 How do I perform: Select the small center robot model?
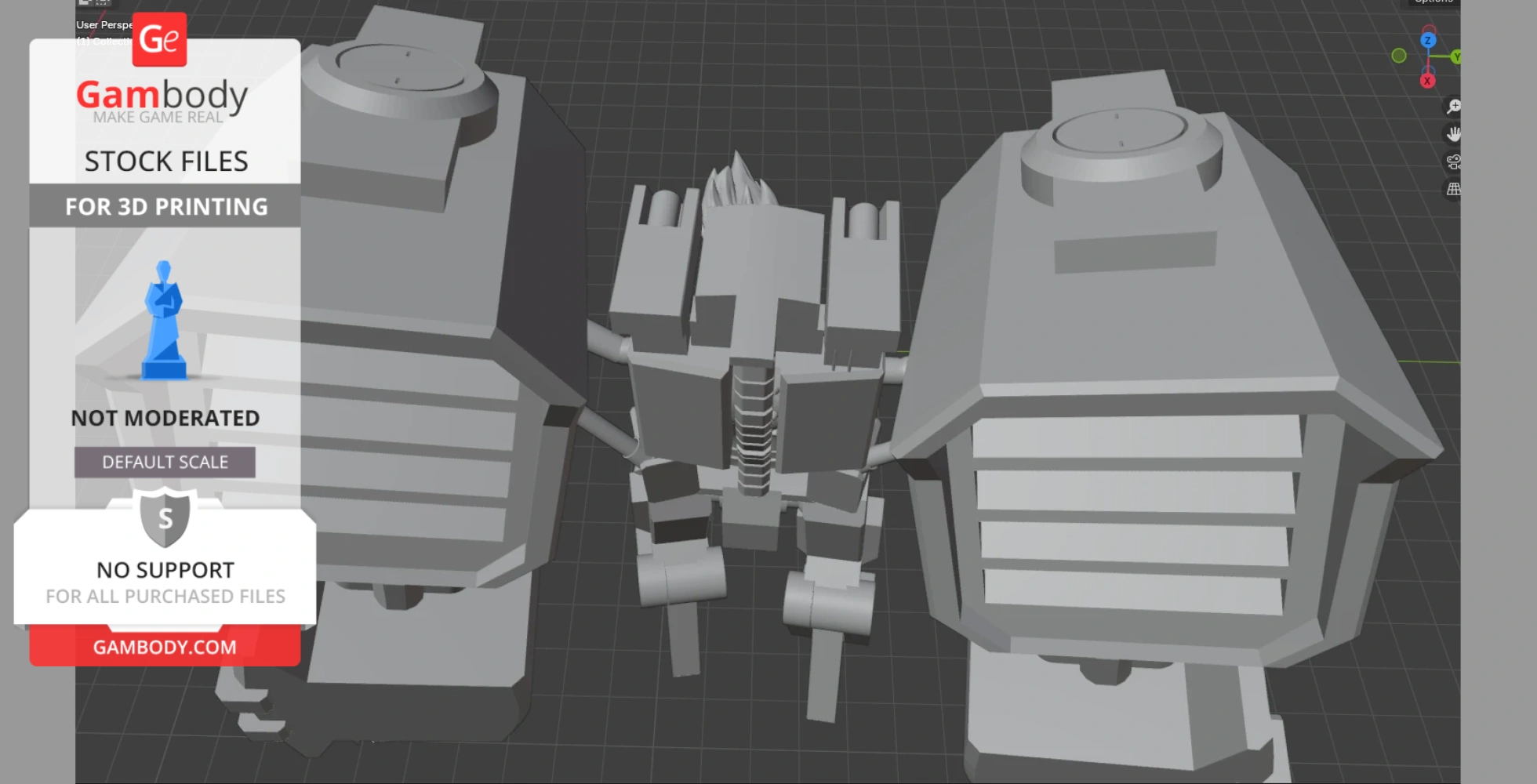(753, 392)
